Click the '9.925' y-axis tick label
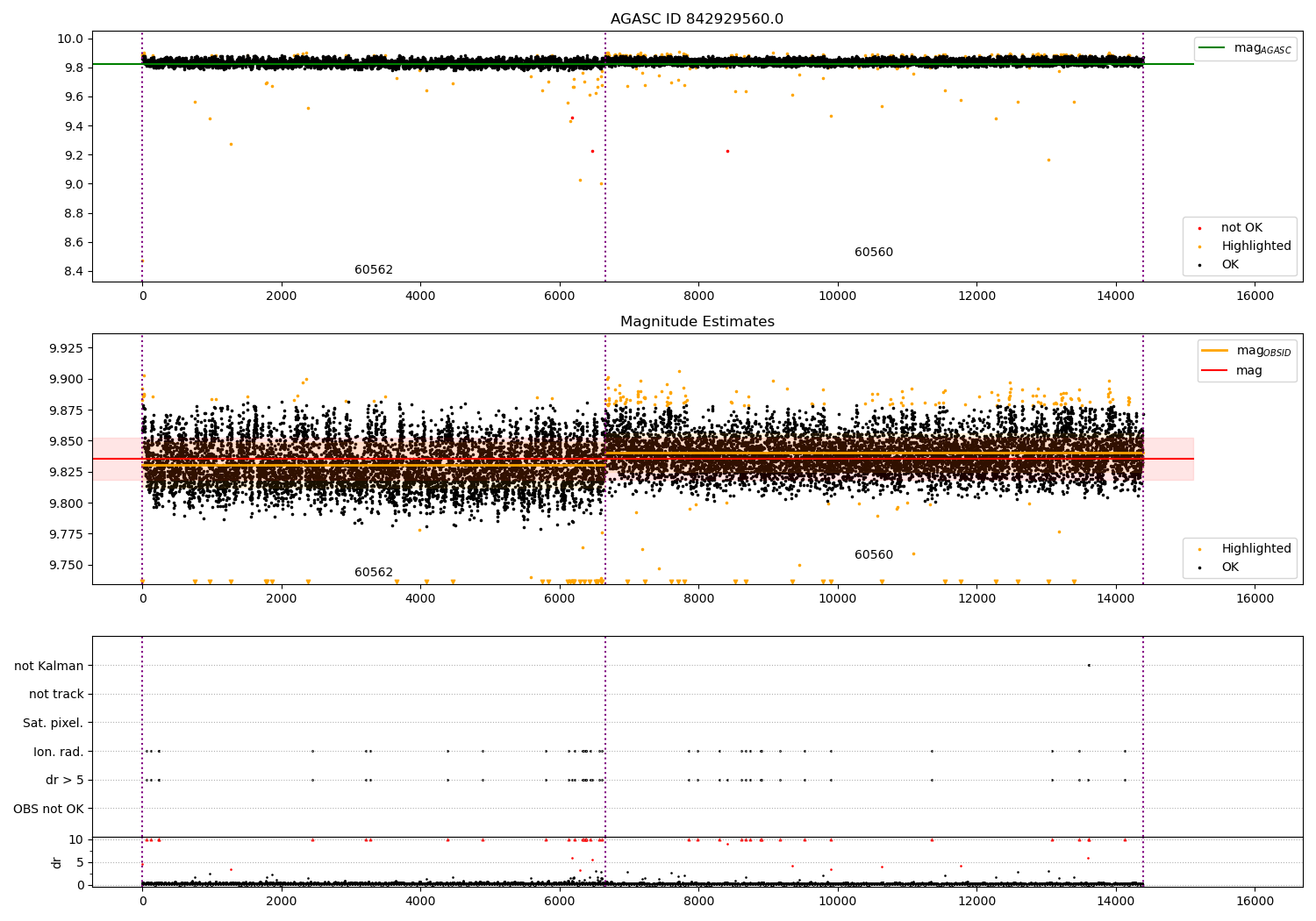The image size is (1316, 921). click(x=67, y=348)
